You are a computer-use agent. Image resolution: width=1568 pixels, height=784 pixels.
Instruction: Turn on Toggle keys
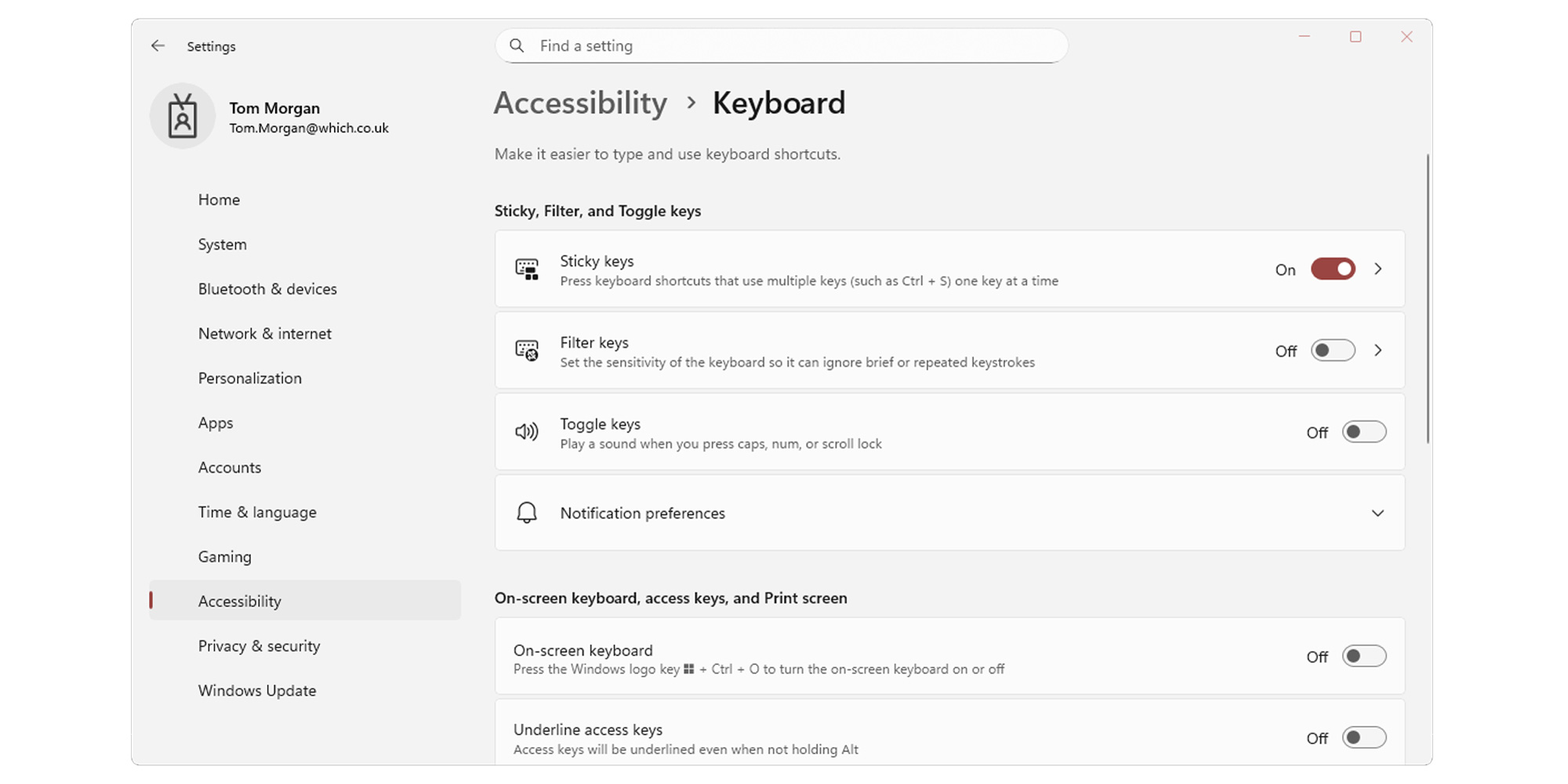pyautogui.click(x=1364, y=432)
